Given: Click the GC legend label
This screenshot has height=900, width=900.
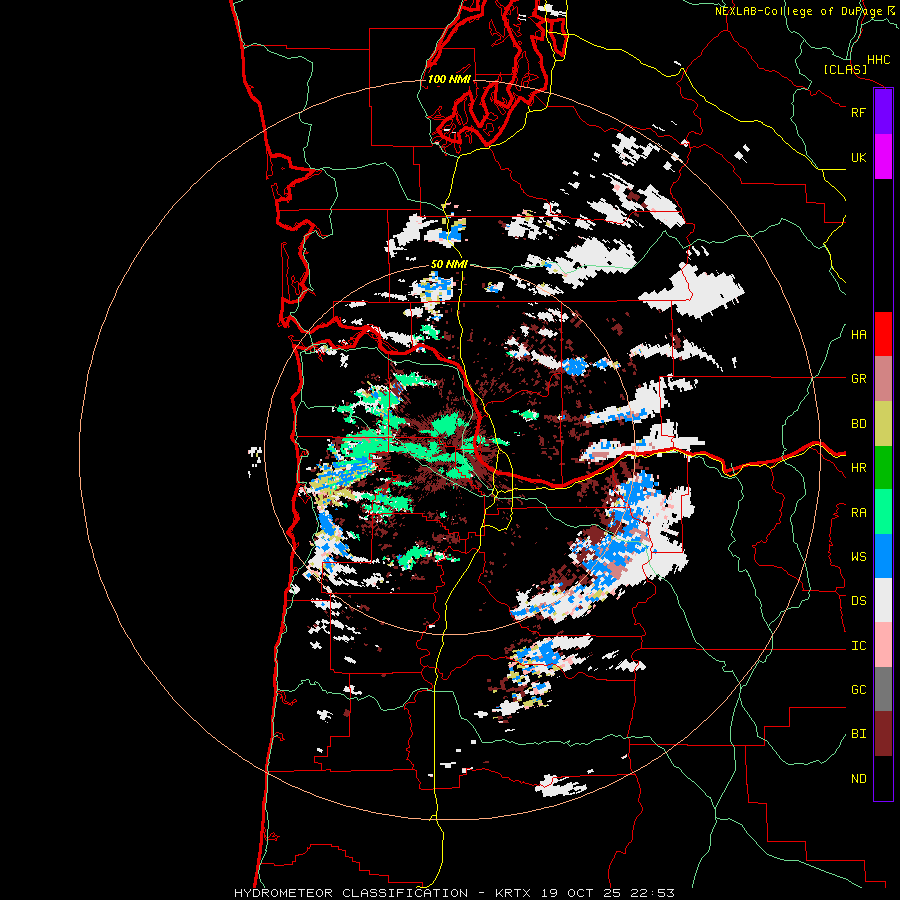Looking at the screenshot, I should 858,690.
